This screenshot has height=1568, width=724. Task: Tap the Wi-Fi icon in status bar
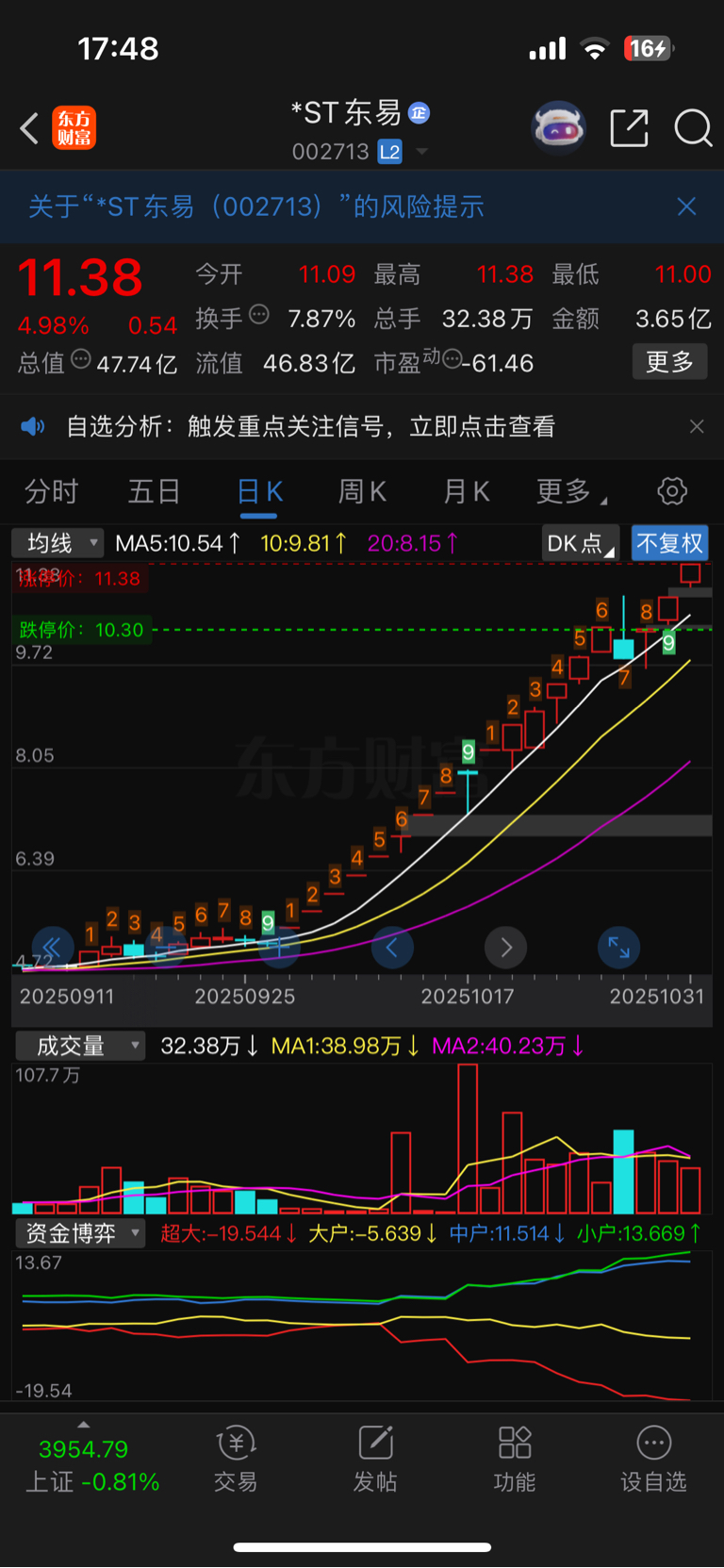pyautogui.click(x=595, y=49)
